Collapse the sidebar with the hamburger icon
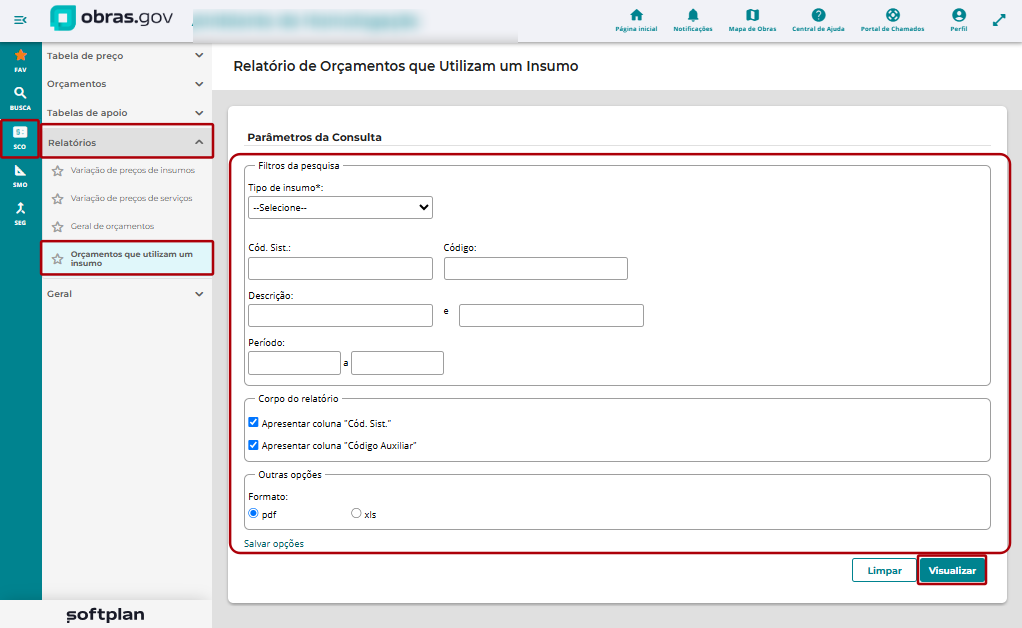The height and width of the screenshot is (628, 1022). pyautogui.click(x=20, y=20)
